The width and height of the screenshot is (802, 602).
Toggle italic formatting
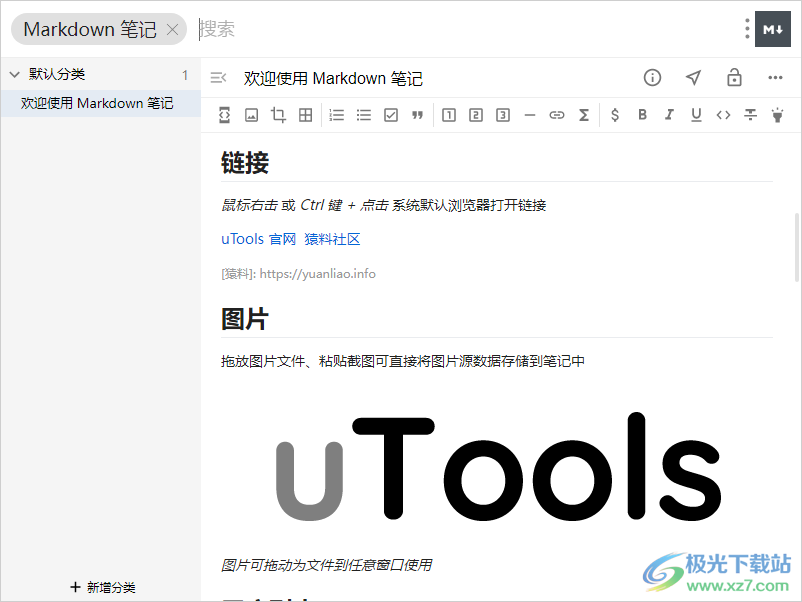tap(669, 115)
